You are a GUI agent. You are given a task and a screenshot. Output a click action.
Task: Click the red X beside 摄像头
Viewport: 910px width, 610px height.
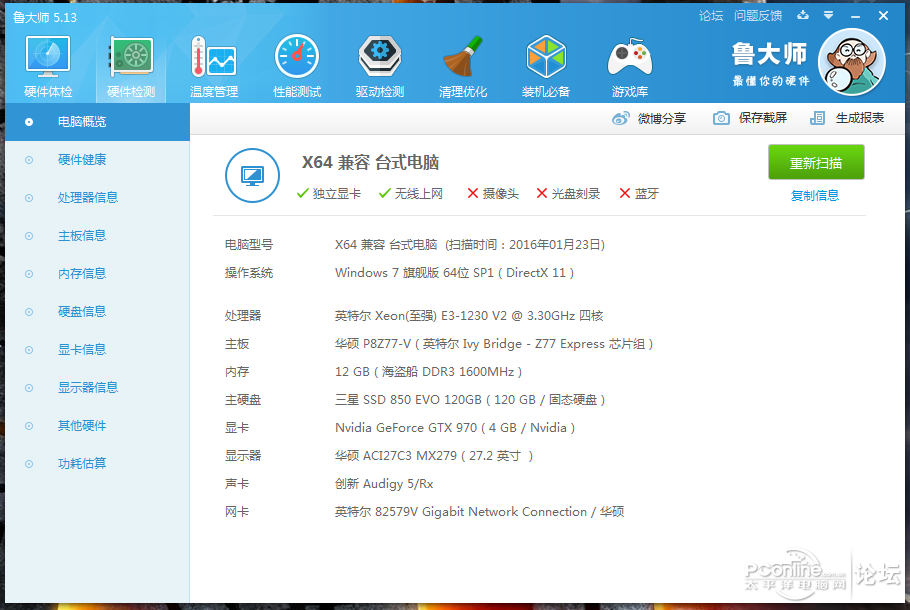point(473,193)
